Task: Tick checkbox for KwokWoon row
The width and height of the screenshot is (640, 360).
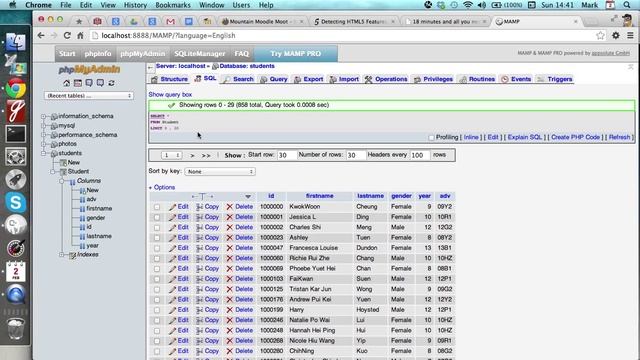Action: coord(157,207)
